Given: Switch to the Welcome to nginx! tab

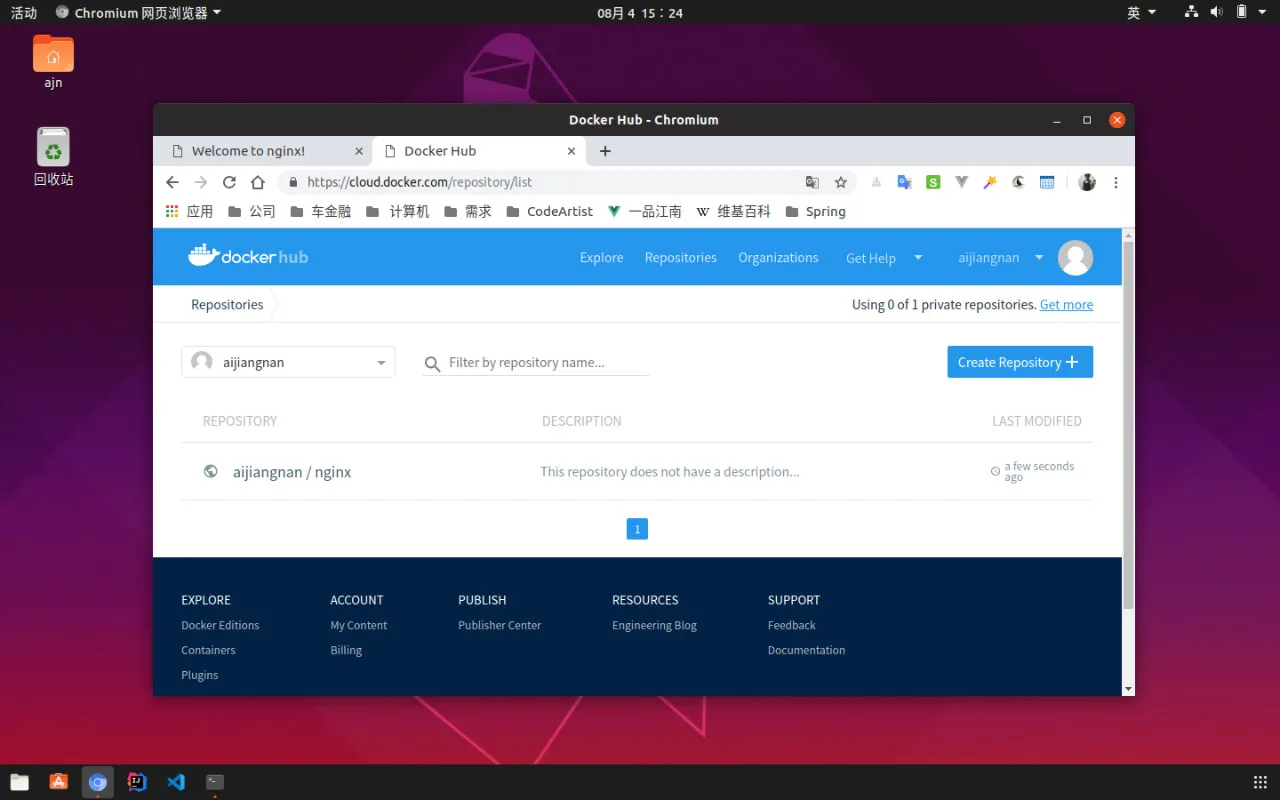Looking at the screenshot, I should click(264, 151).
